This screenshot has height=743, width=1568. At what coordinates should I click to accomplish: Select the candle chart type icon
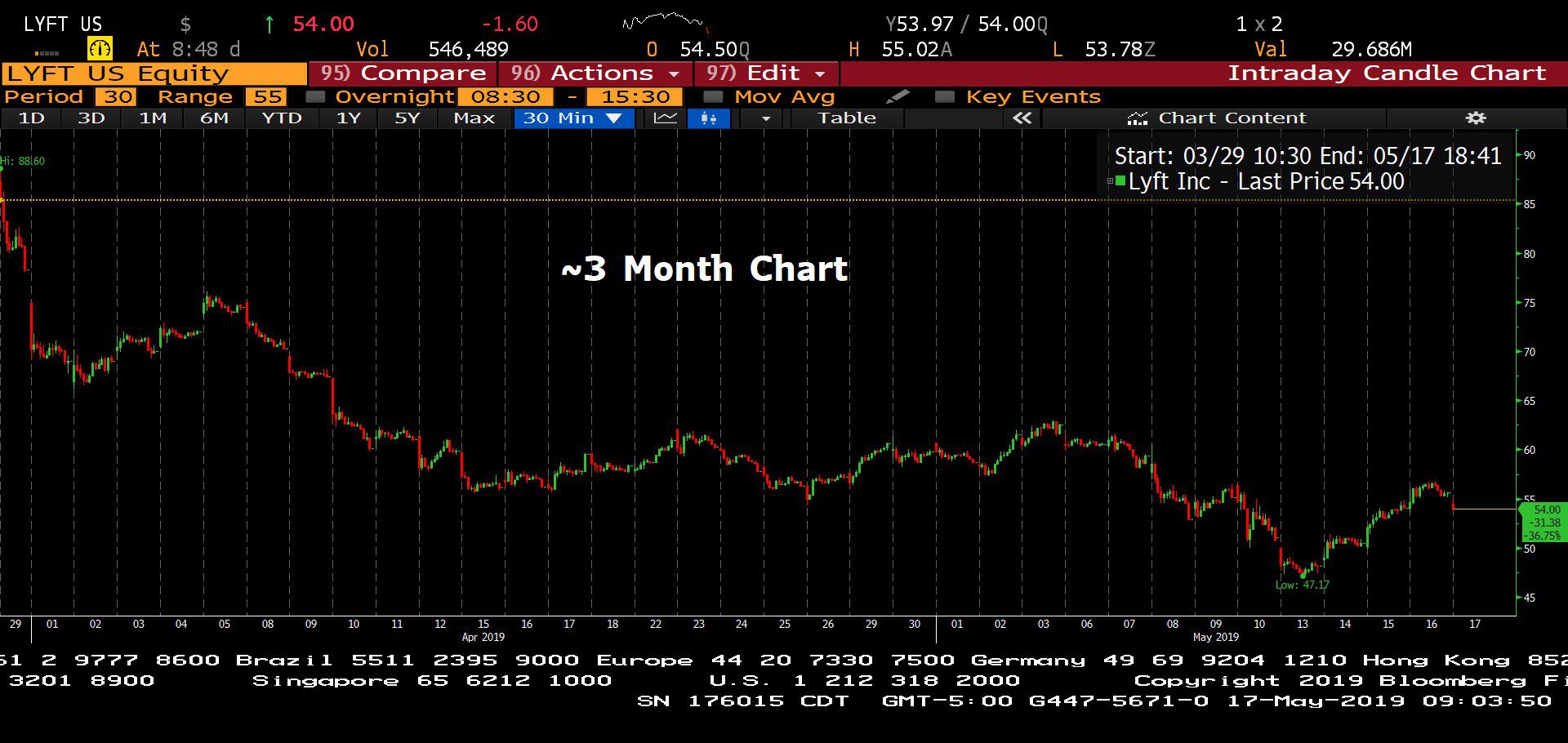click(x=708, y=118)
